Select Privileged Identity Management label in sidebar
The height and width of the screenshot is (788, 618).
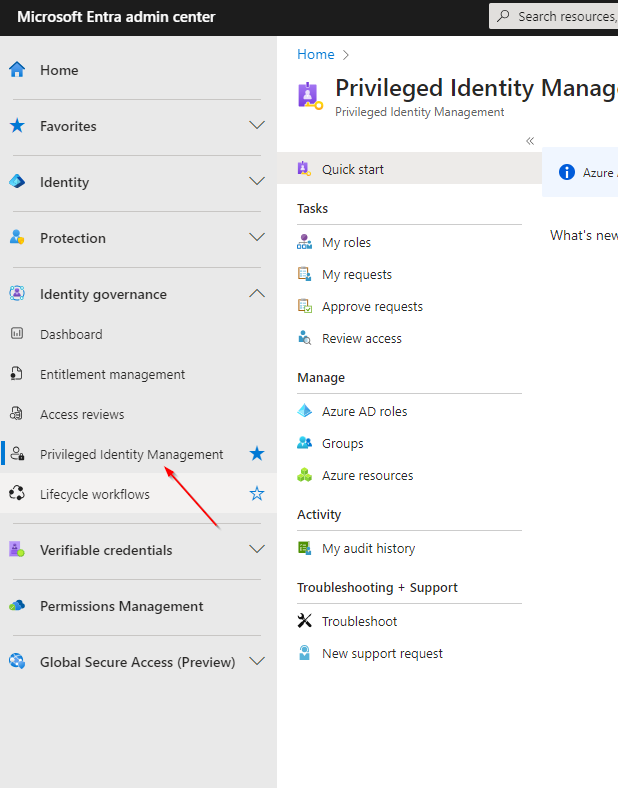click(132, 454)
